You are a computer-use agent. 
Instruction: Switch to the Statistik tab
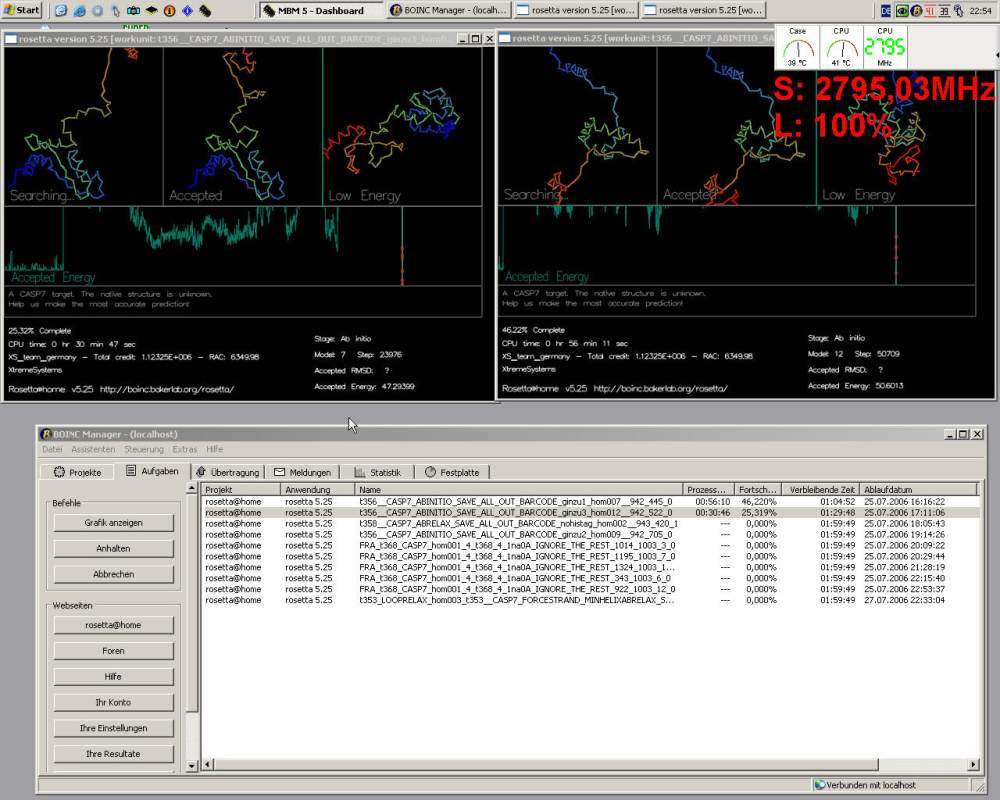[x=377, y=472]
